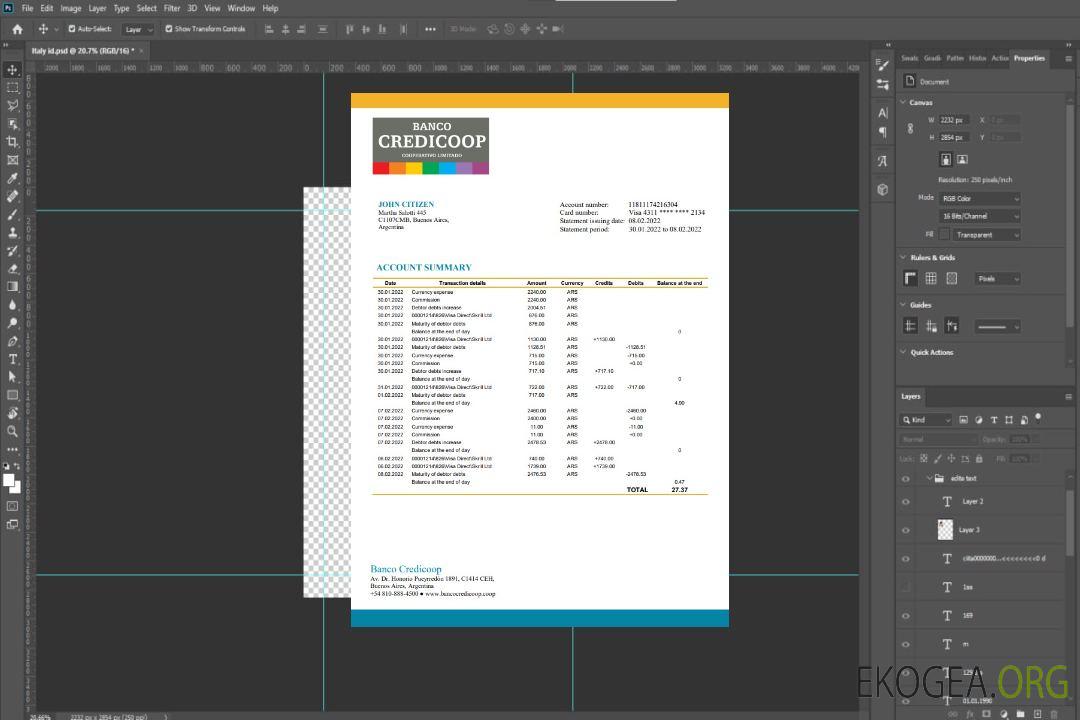
Task: Select the Eyedropper tool
Action: click(x=13, y=178)
